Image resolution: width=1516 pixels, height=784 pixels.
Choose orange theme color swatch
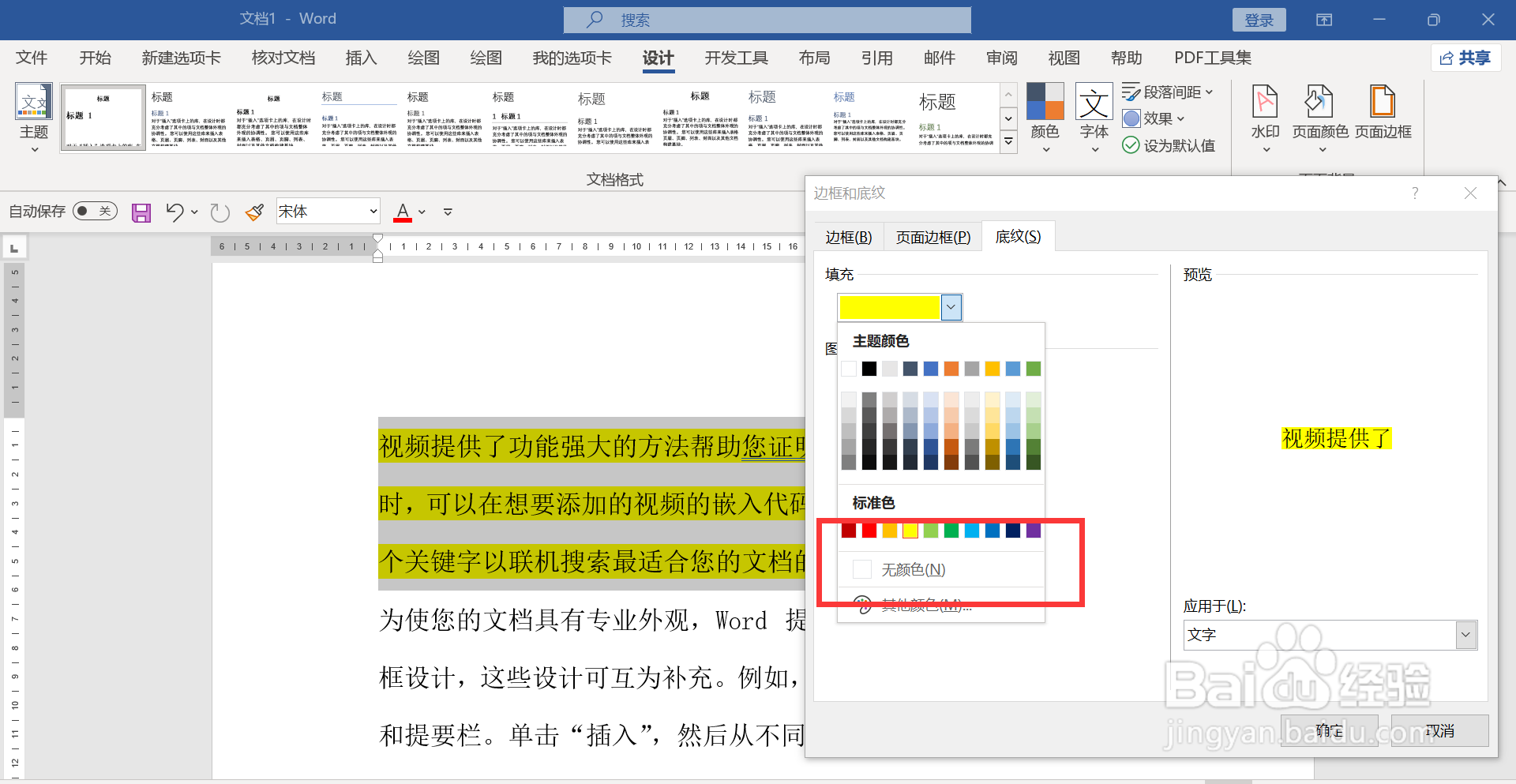(951, 369)
